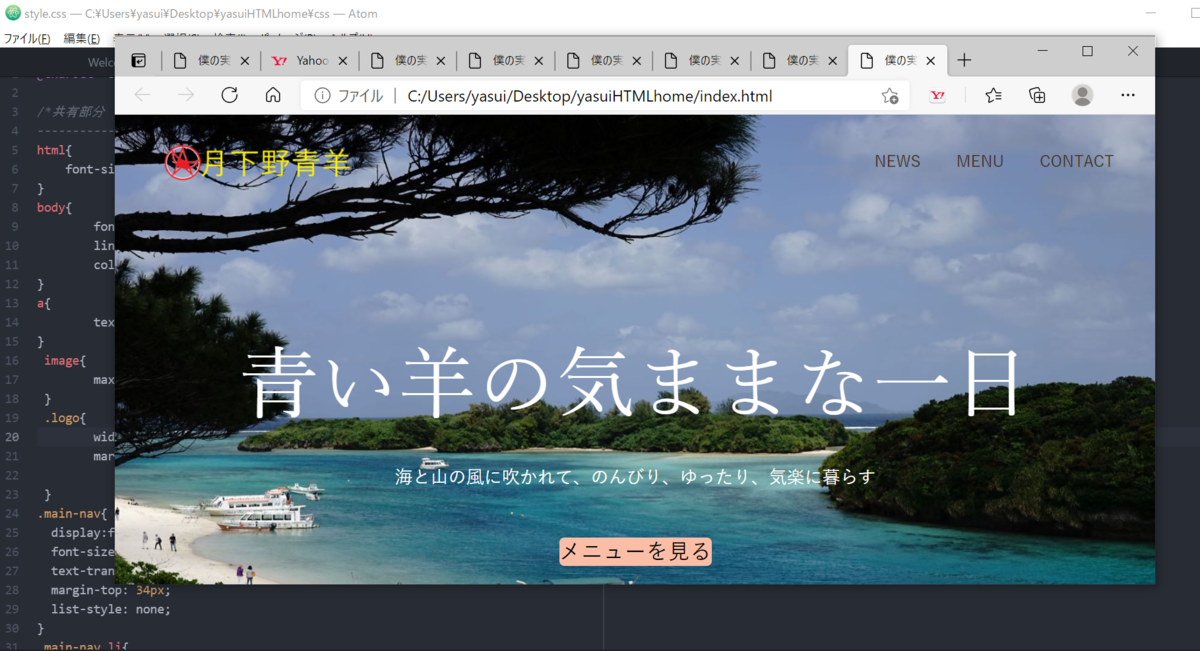Viewport: 1200px width, 651px height.
Task: Click the Home icon in Edge toolbar
Action: point(273,95)
